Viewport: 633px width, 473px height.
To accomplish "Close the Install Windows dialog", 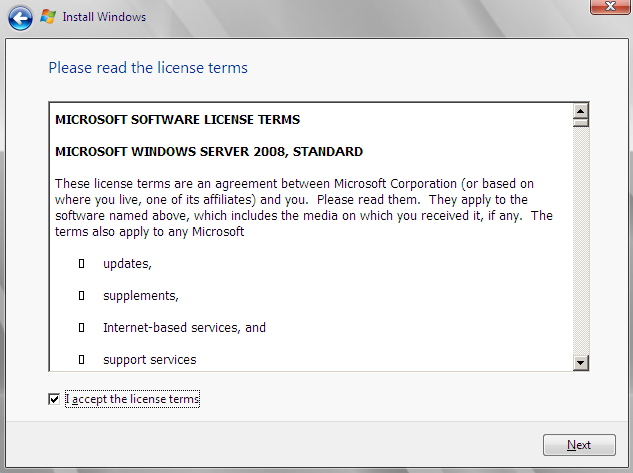I will click(610, 6).
